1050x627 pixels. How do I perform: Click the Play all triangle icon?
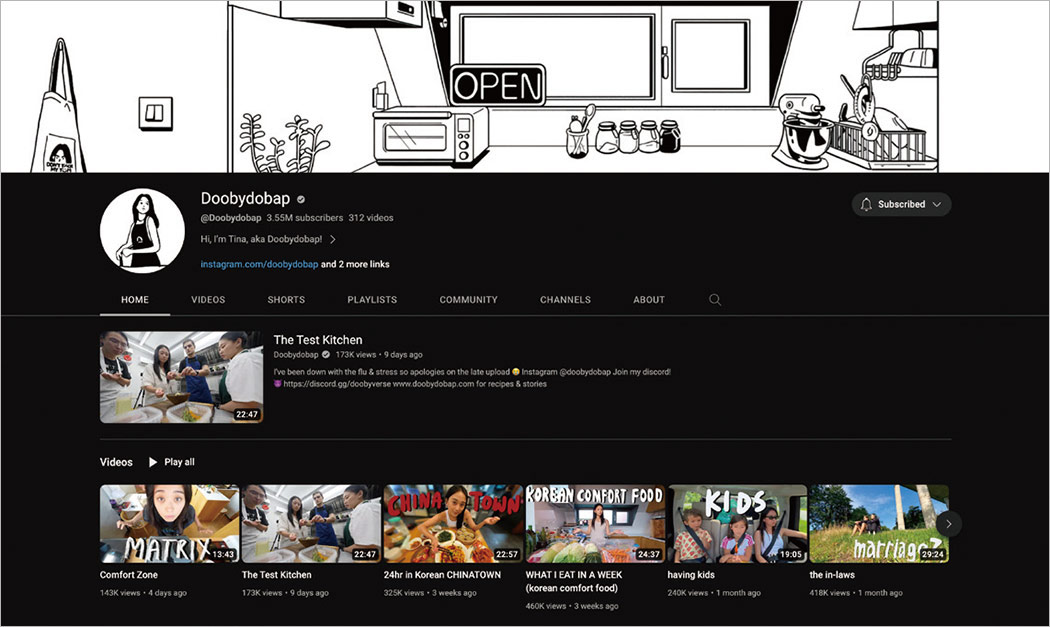click(153, 462)
